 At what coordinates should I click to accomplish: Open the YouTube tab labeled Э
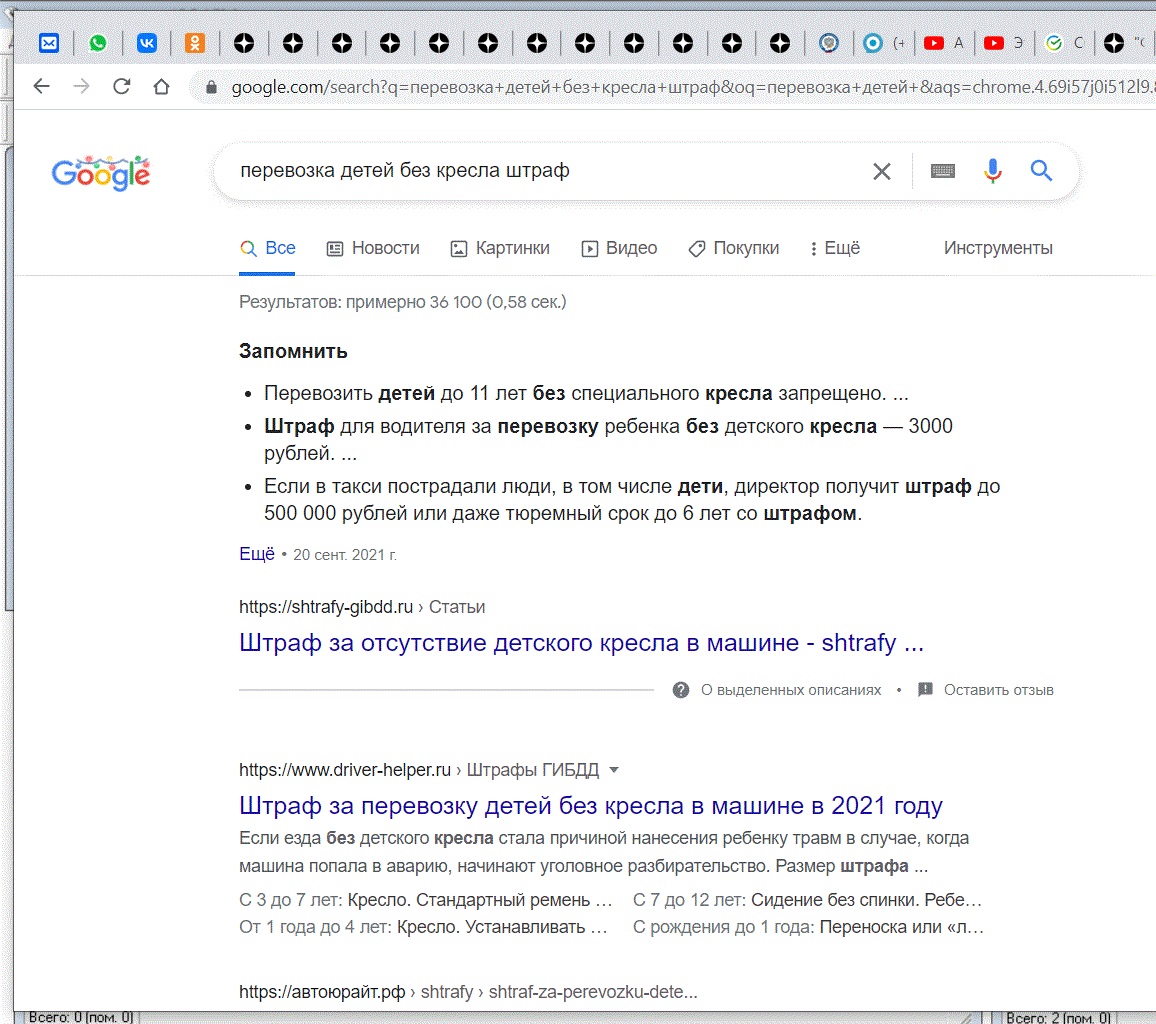(x=1003, y=43)
